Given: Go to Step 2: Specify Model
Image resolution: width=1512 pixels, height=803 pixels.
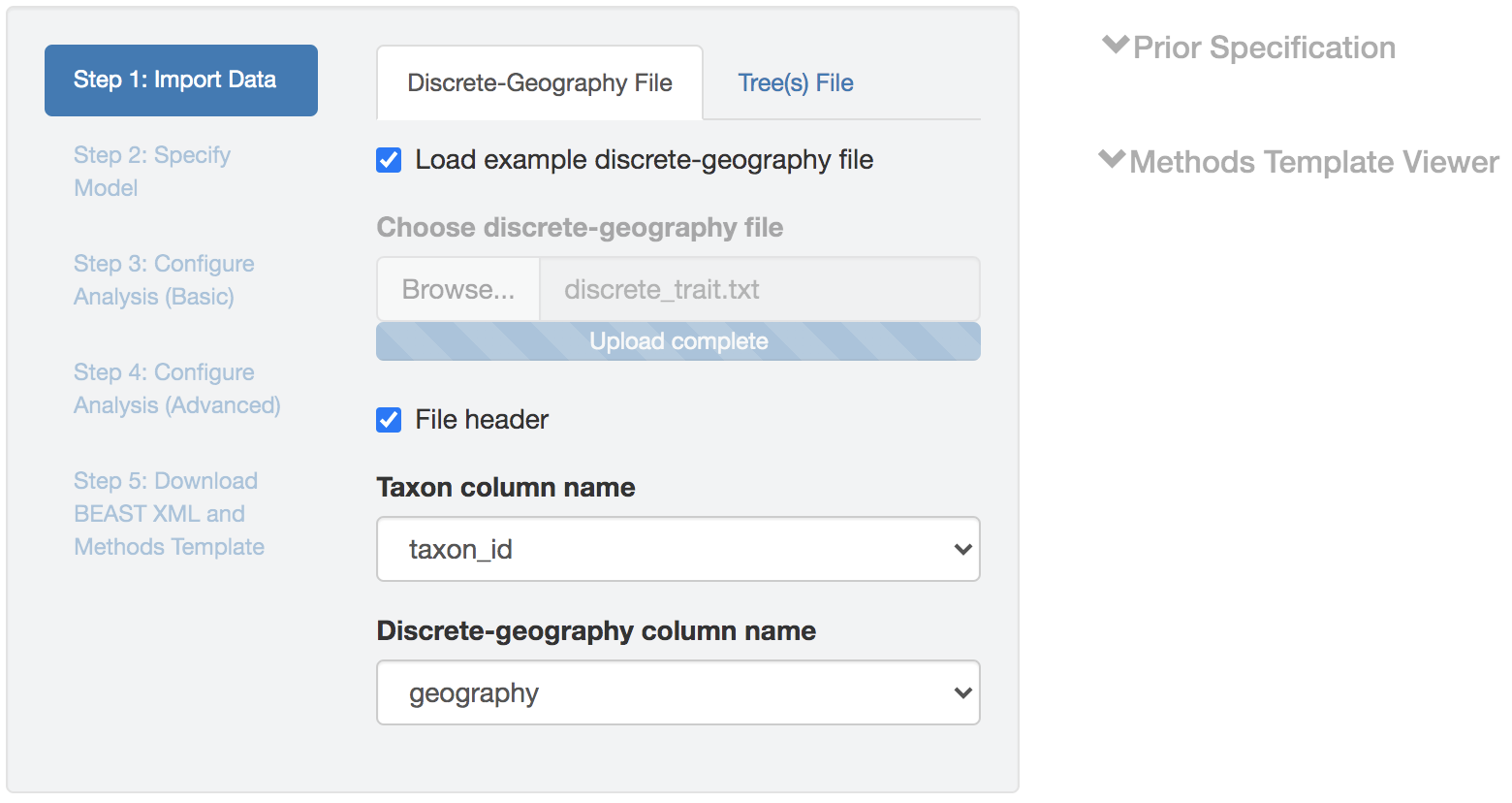Looking at the screenshot, I should (x=152, y=171).
